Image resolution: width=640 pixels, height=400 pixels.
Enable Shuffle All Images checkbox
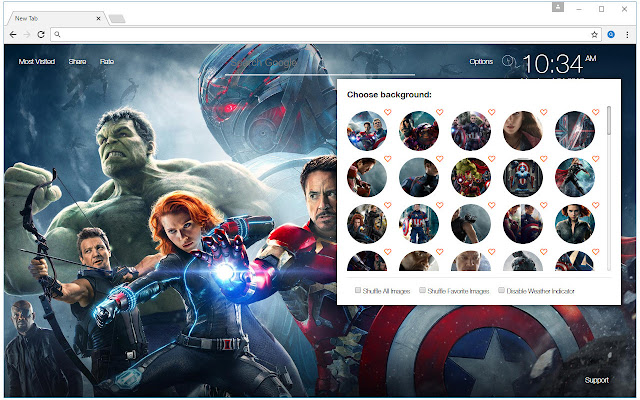pos(358,290)
